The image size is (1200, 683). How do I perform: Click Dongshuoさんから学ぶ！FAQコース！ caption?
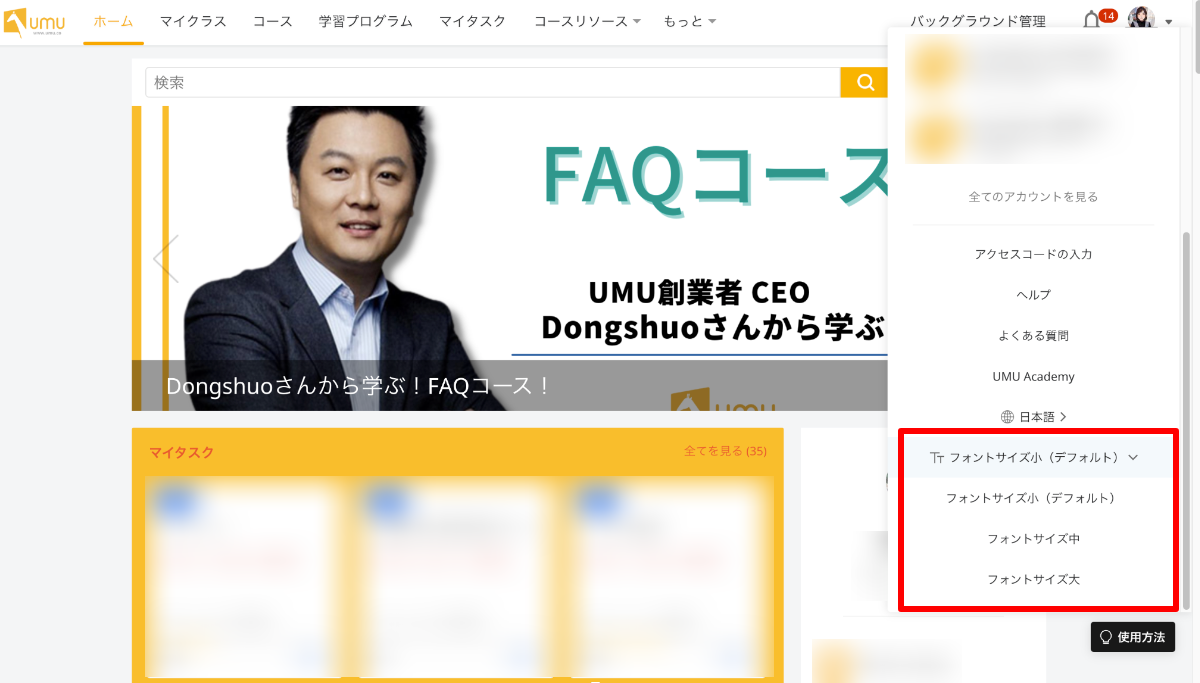pos(358,386)
